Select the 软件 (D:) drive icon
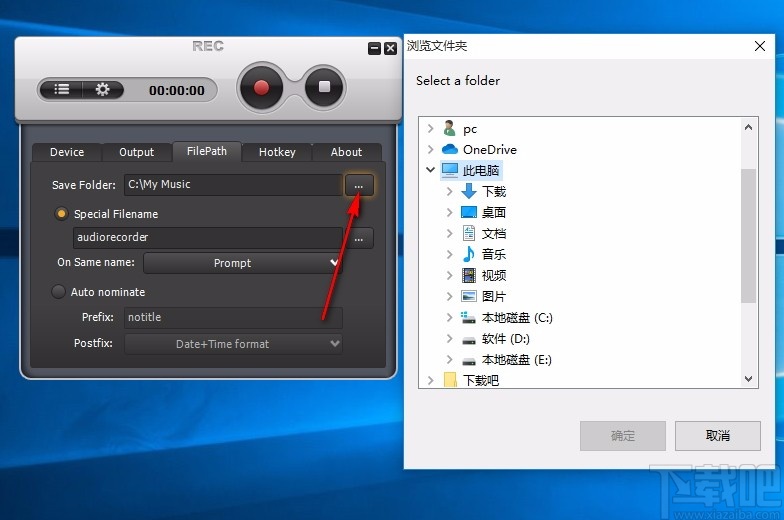The image size is (784, 520). pyautogui.click(x=468, y=340)
